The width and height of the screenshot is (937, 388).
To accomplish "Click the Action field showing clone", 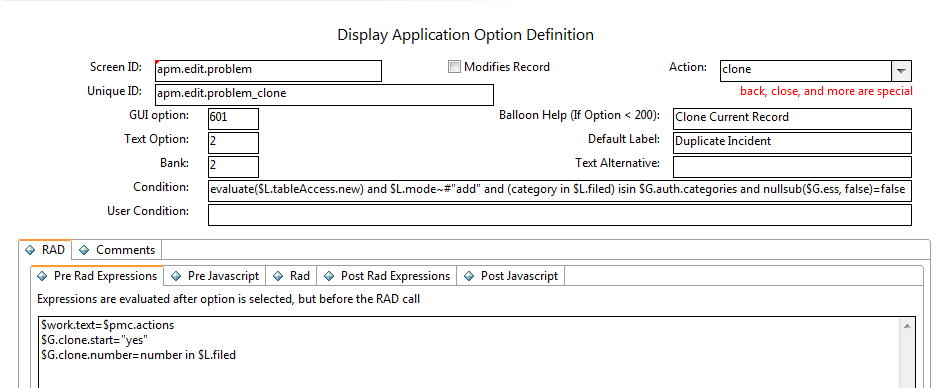I will pyautogui.click(x=806, y=71).
